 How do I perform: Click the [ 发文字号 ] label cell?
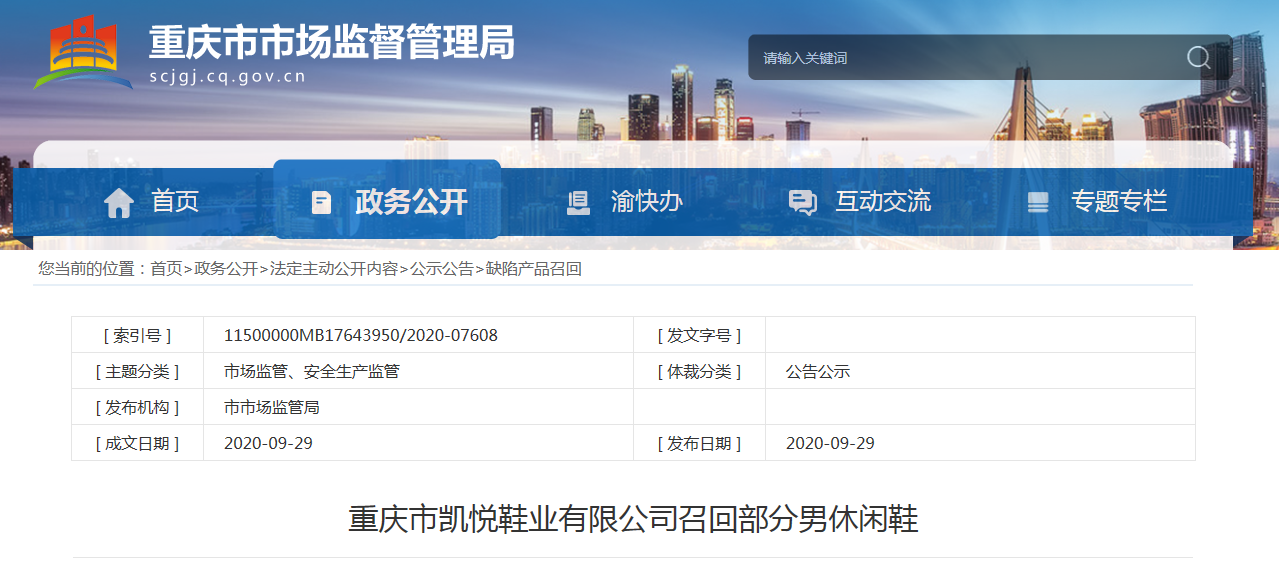point(700,335)
